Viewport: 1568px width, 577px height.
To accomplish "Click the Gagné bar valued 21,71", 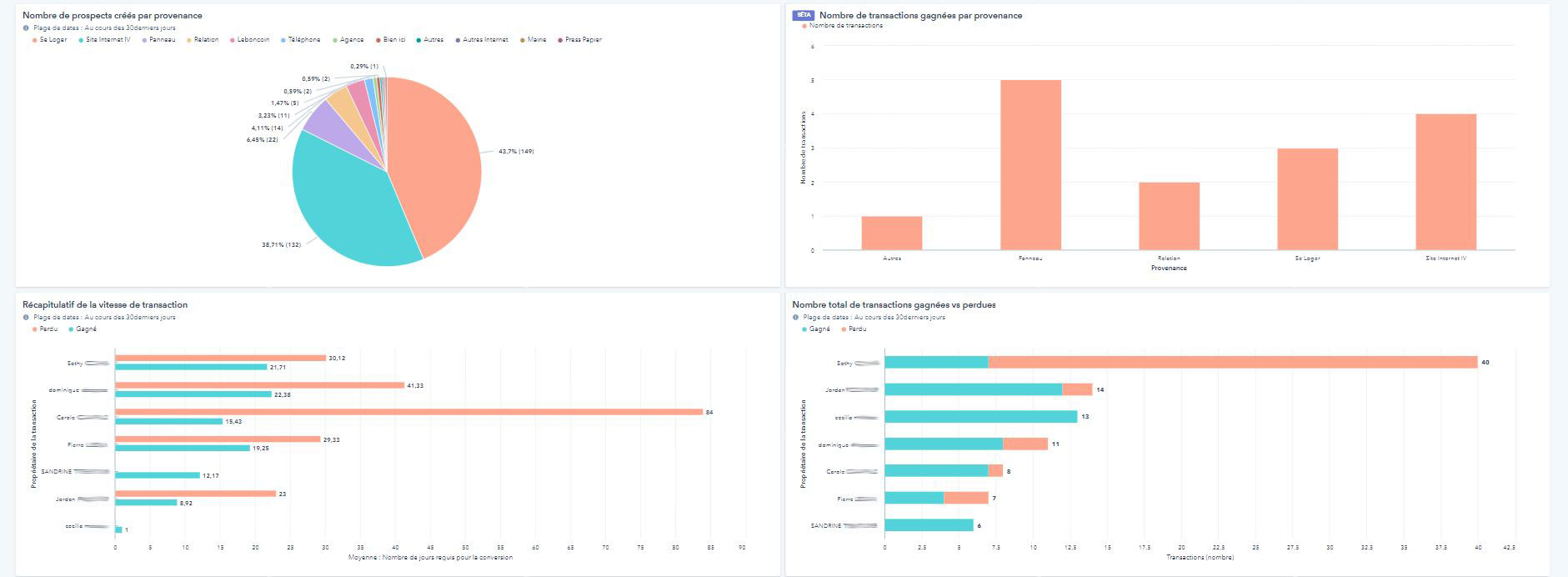I will [191, 367].
